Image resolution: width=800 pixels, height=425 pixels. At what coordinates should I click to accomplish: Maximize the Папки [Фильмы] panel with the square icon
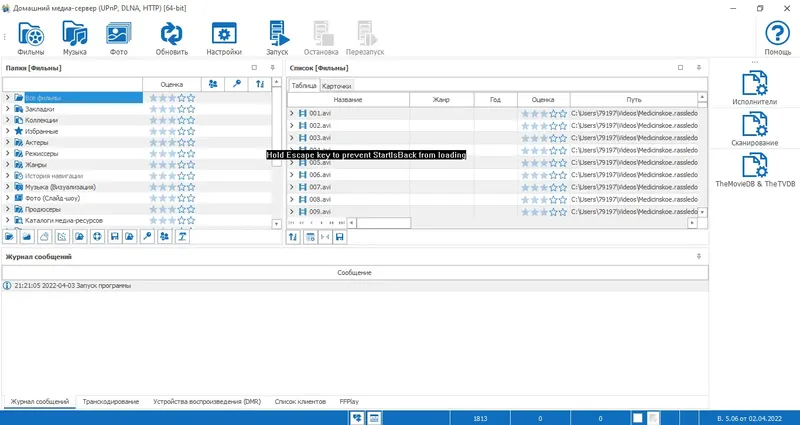click(254, 67)
